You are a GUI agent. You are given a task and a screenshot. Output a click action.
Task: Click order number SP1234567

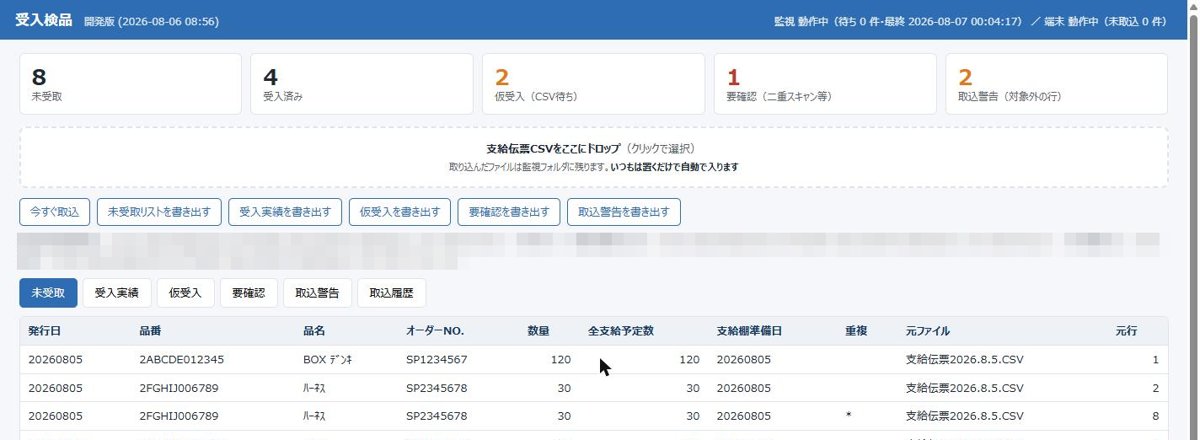point(436,359)
